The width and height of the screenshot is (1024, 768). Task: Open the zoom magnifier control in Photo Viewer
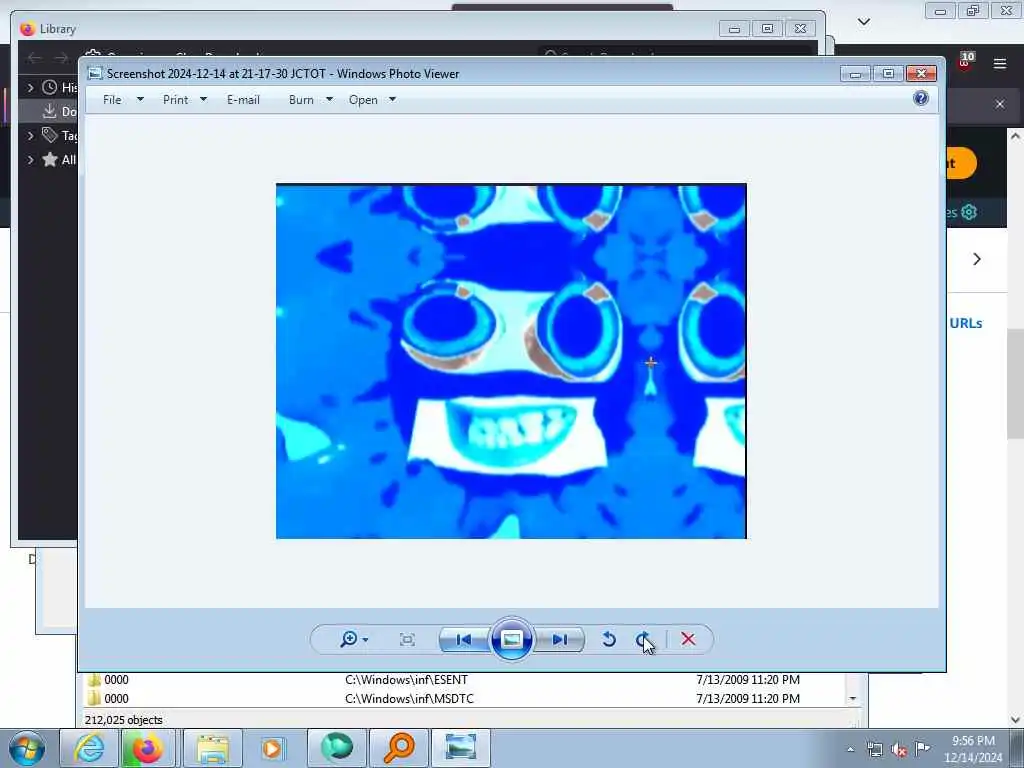pyautogui.click(x=353, y=639)
